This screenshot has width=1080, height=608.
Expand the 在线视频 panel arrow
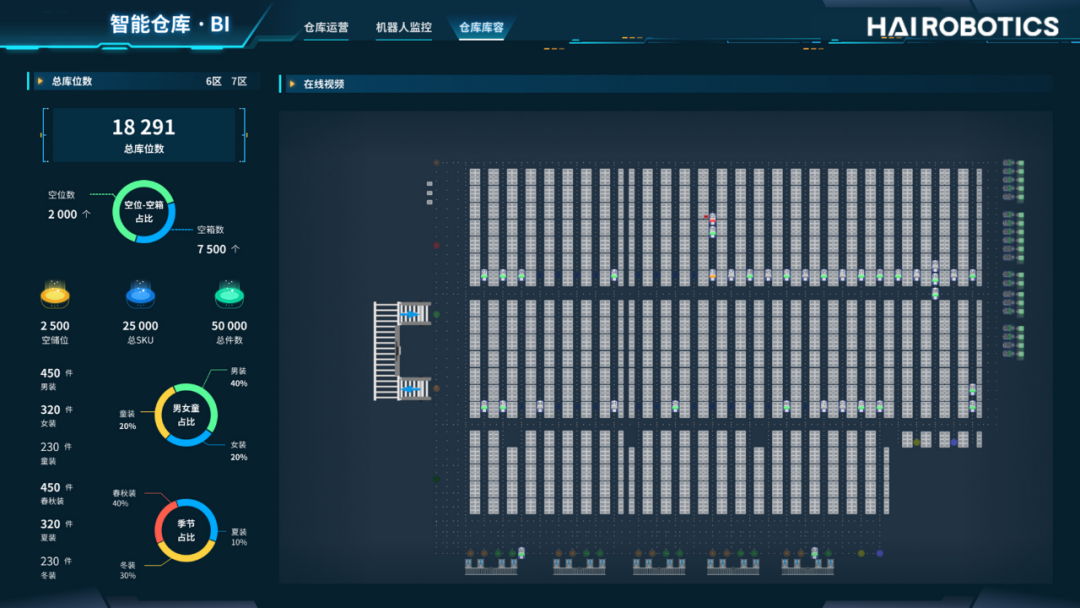pos(291,84)
